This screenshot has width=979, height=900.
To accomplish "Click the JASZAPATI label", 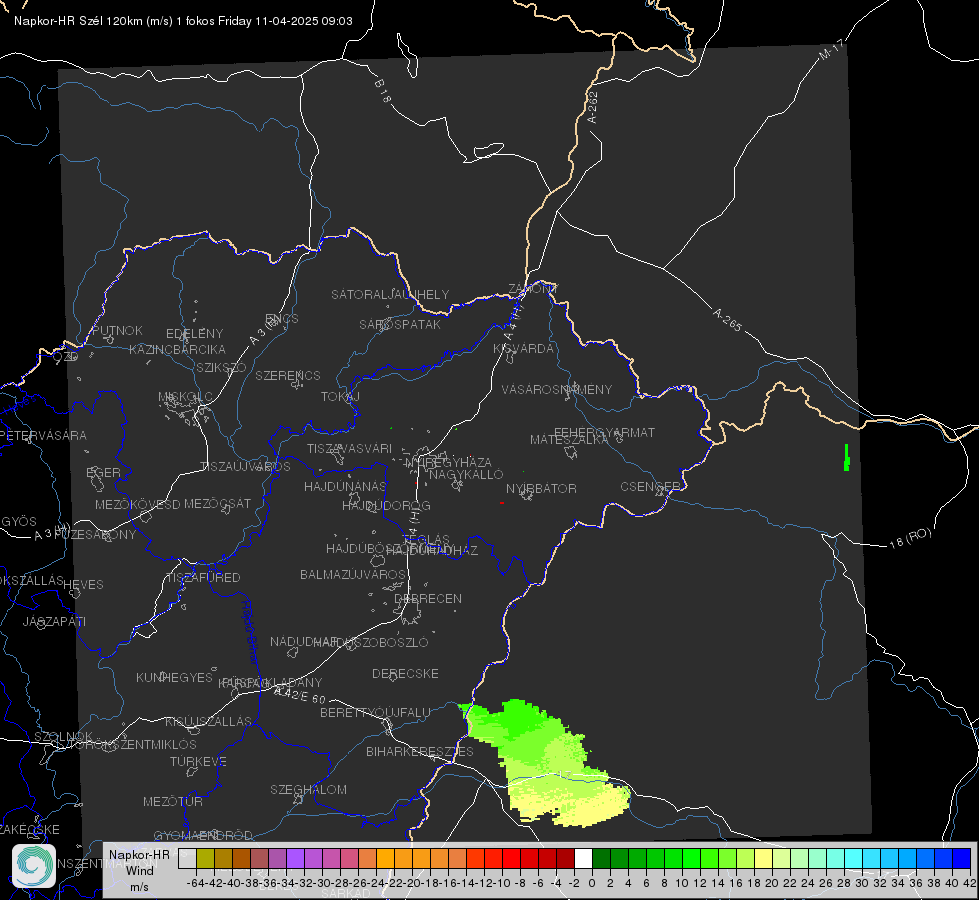I will [54, 621].
